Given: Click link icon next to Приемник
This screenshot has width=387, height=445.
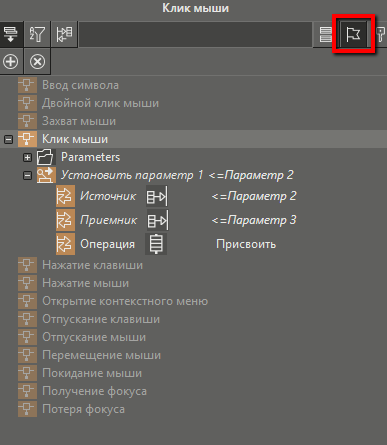Looking at the screenshot, I should pyautogui.click(x=157, y=220).
